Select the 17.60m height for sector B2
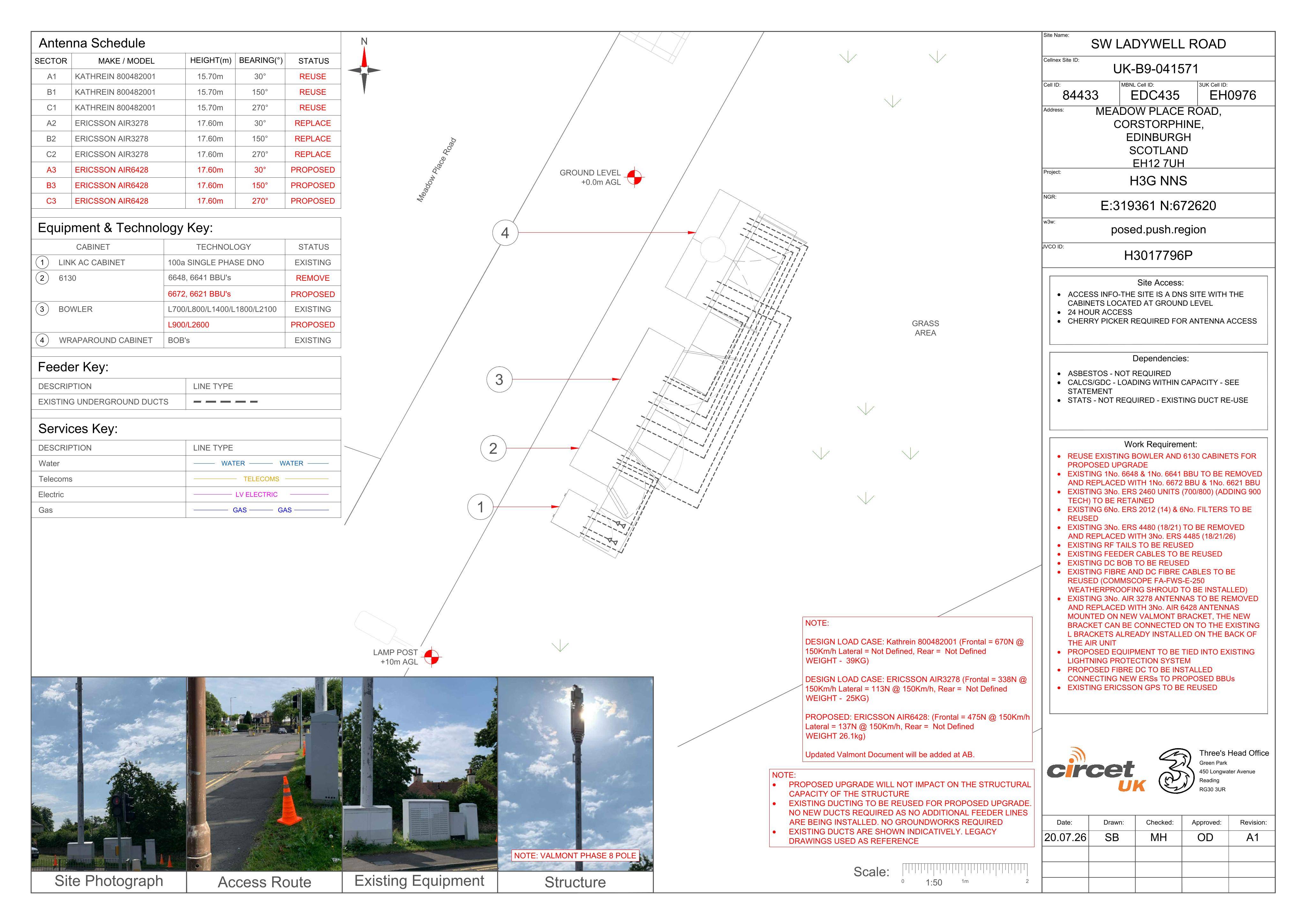Viewport: 1307px width, 924px height. click(x=210, y=139)
